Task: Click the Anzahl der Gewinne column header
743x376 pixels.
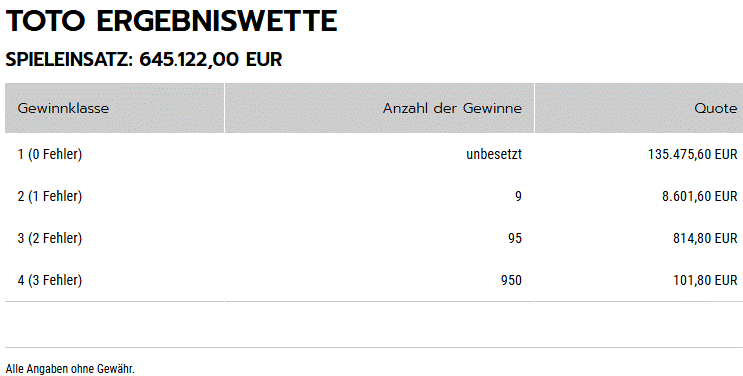Action: click(x=452, y=108)
